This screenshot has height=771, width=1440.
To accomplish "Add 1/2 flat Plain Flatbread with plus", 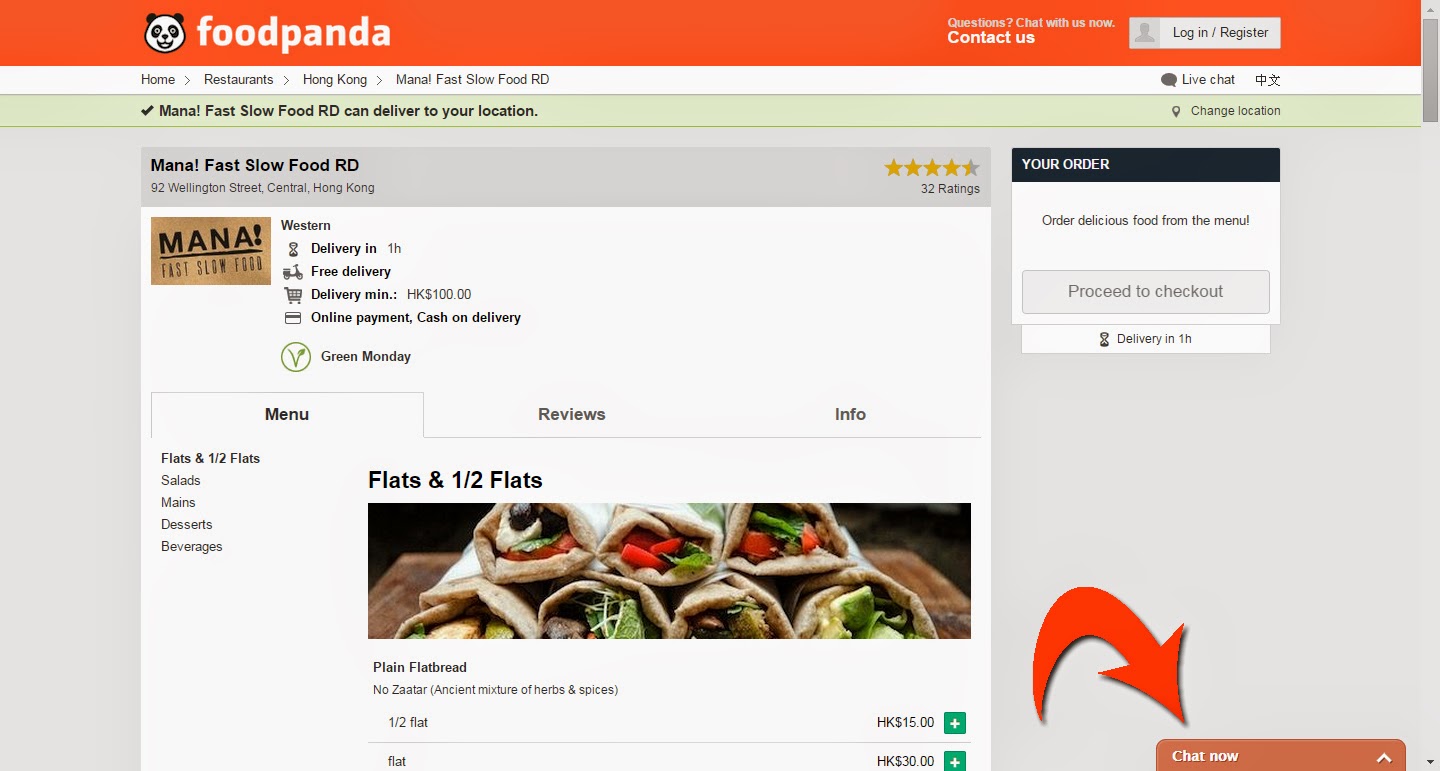I will pos(955,723).
